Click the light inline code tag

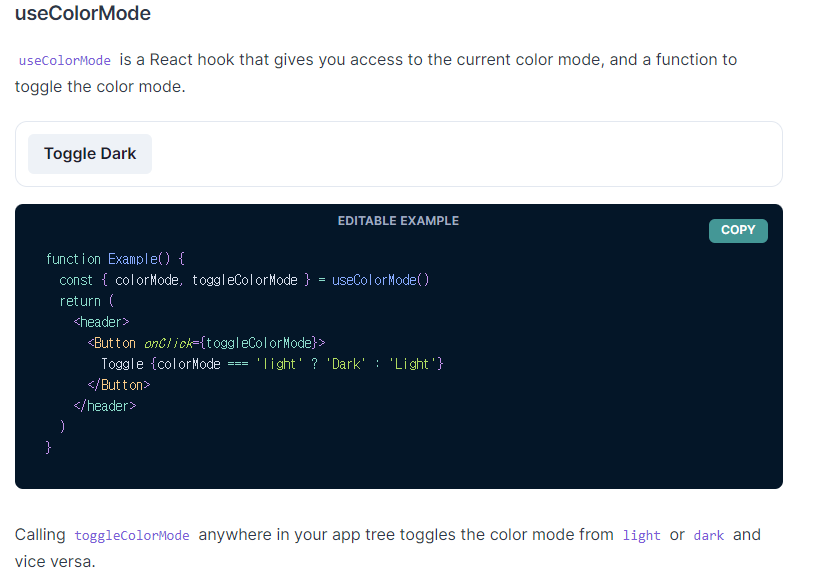(641, 535)
